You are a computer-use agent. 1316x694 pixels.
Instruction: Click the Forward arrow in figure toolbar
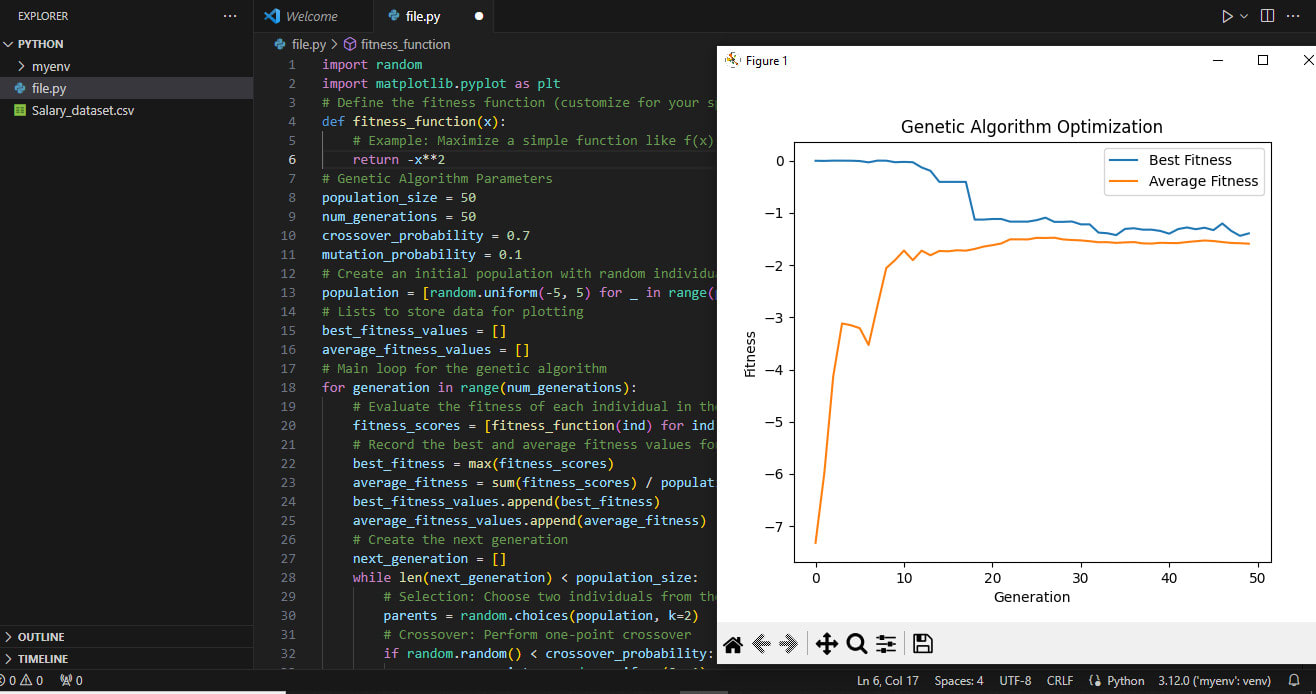pyautogui.click(x=788, y=645)
